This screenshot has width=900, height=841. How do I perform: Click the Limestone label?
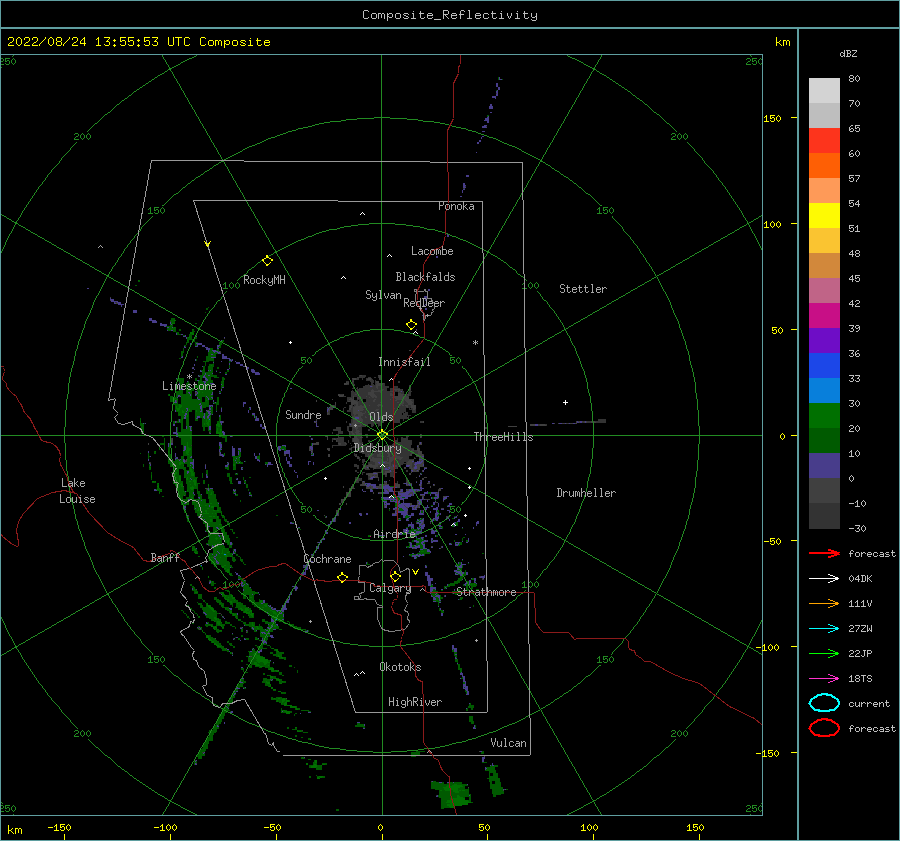coord(189,386)
